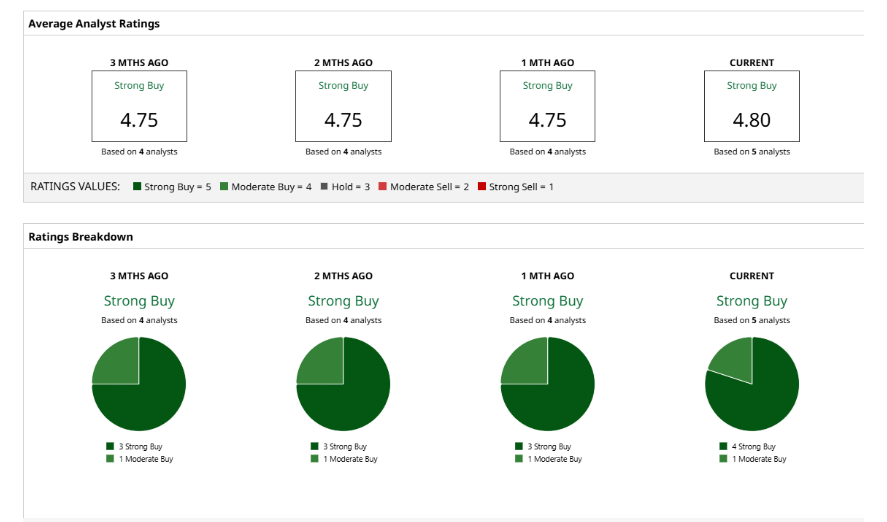Click the 1 MTH AGO average rating box
Image resolution: width=887 pixels, height=522 pixels.
pyautogui.click(x=547, y=106)
